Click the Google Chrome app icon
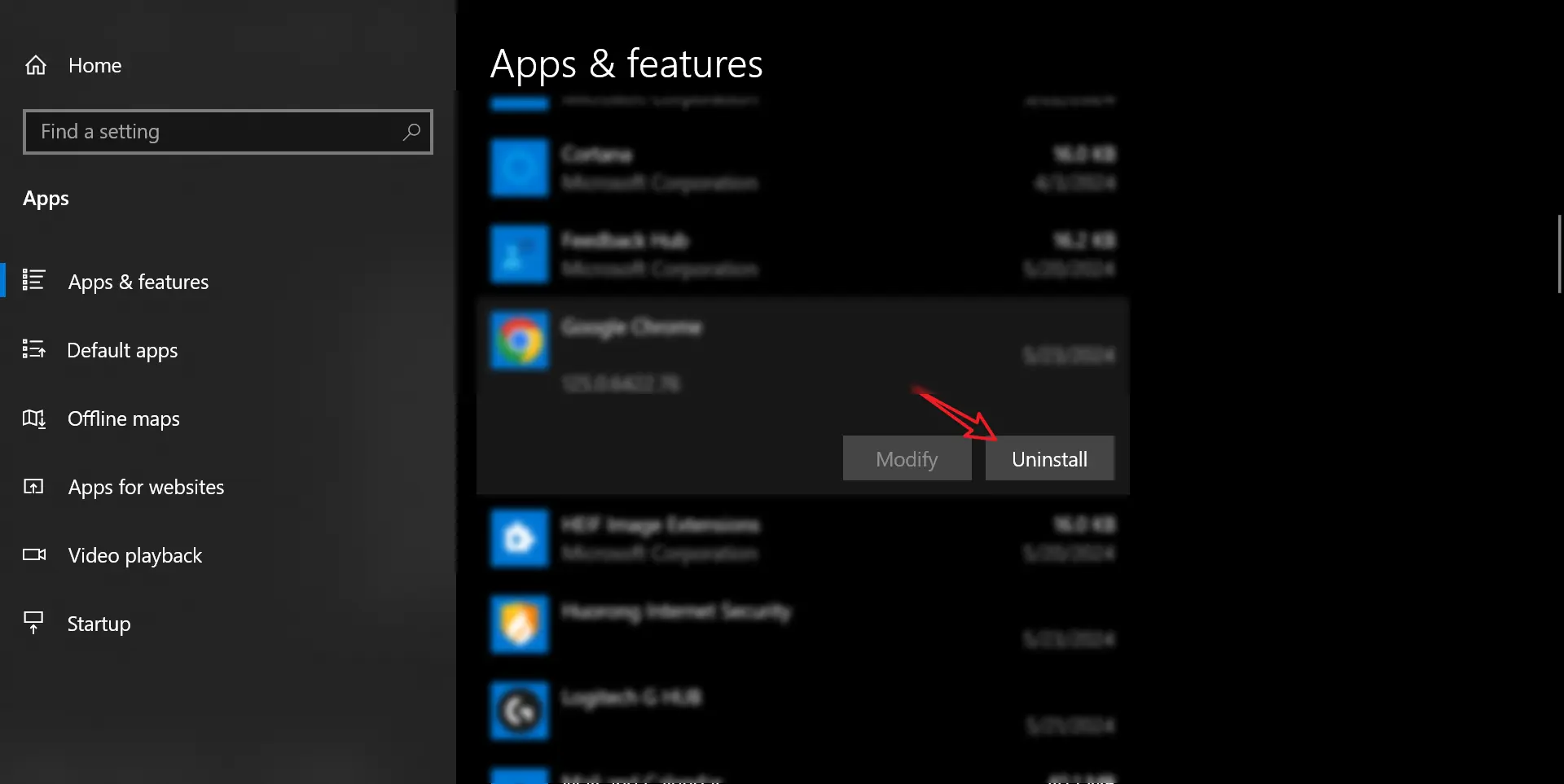The width and height of the screenshot is (1564, 784). coord(520,340)
